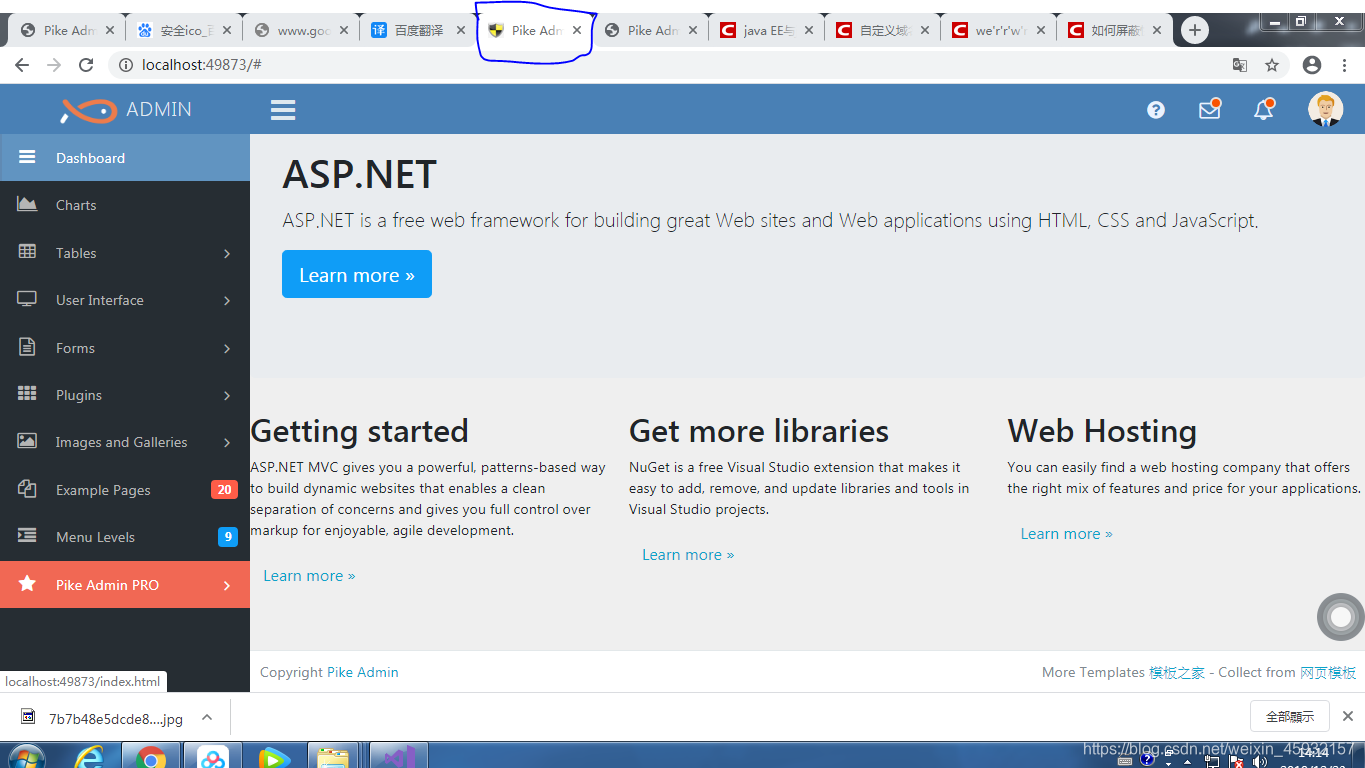The height and width of the screenshot is (768, 1365).
Task: Click the Pike Admin fish logo
Action: 88,110
